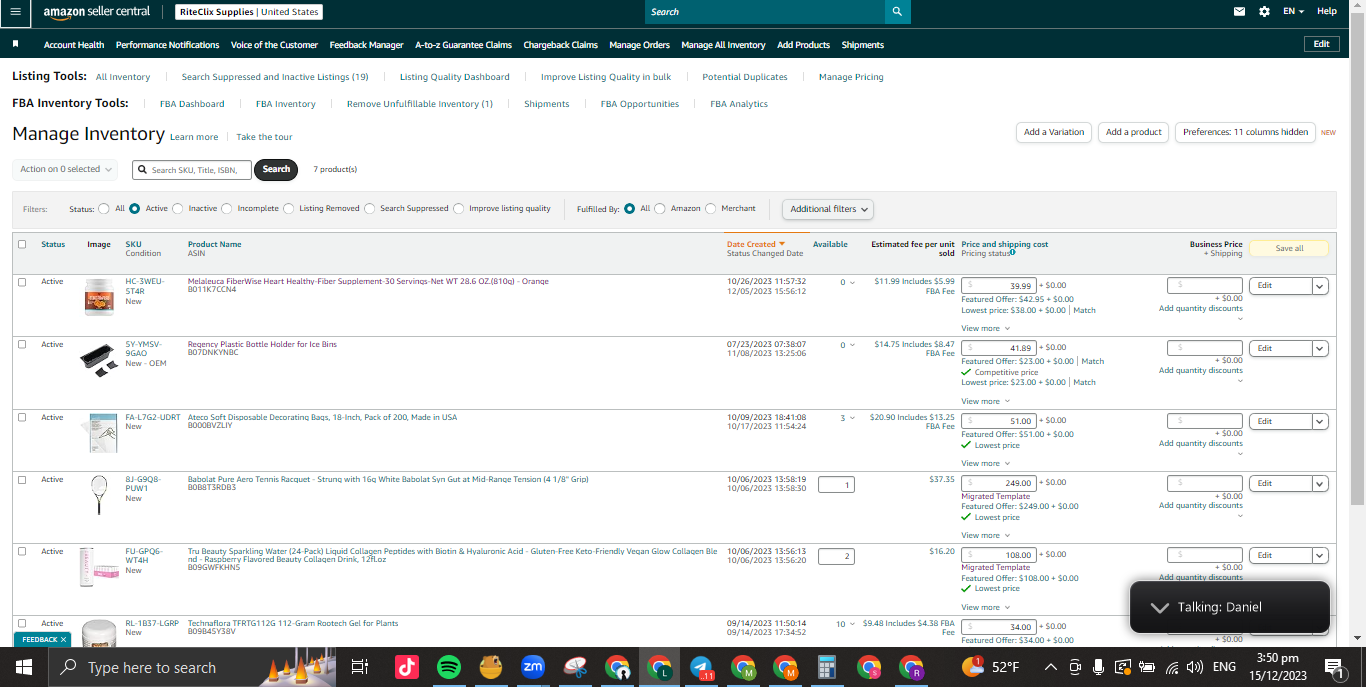1366x687 pixels.
Task: Open Preferences: 11 columns hidden
Action: click(1245, 132)
